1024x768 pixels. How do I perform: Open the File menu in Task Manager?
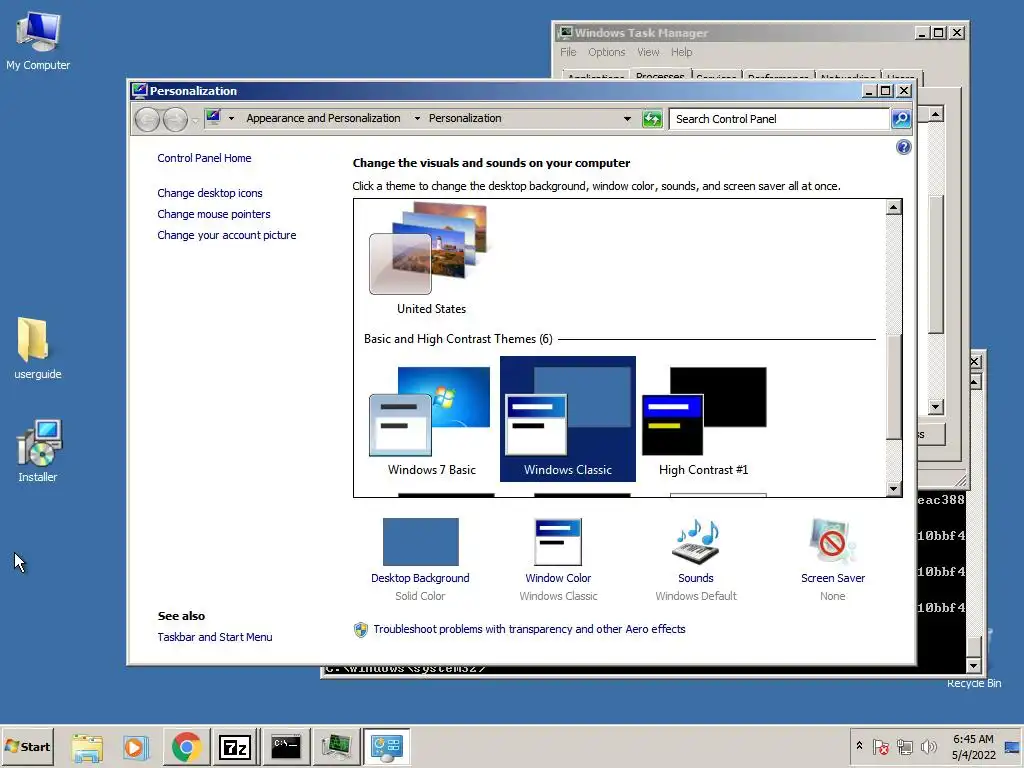pos(568,52)
